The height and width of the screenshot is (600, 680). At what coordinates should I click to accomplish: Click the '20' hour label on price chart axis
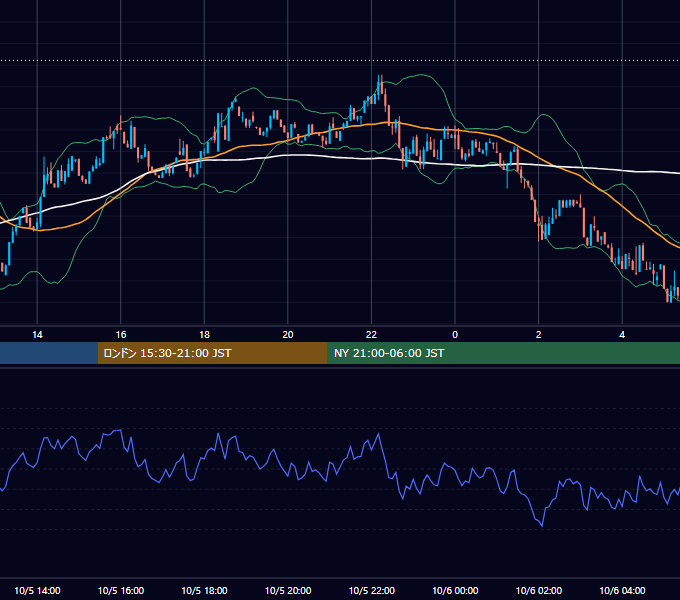tap(288, 335)
